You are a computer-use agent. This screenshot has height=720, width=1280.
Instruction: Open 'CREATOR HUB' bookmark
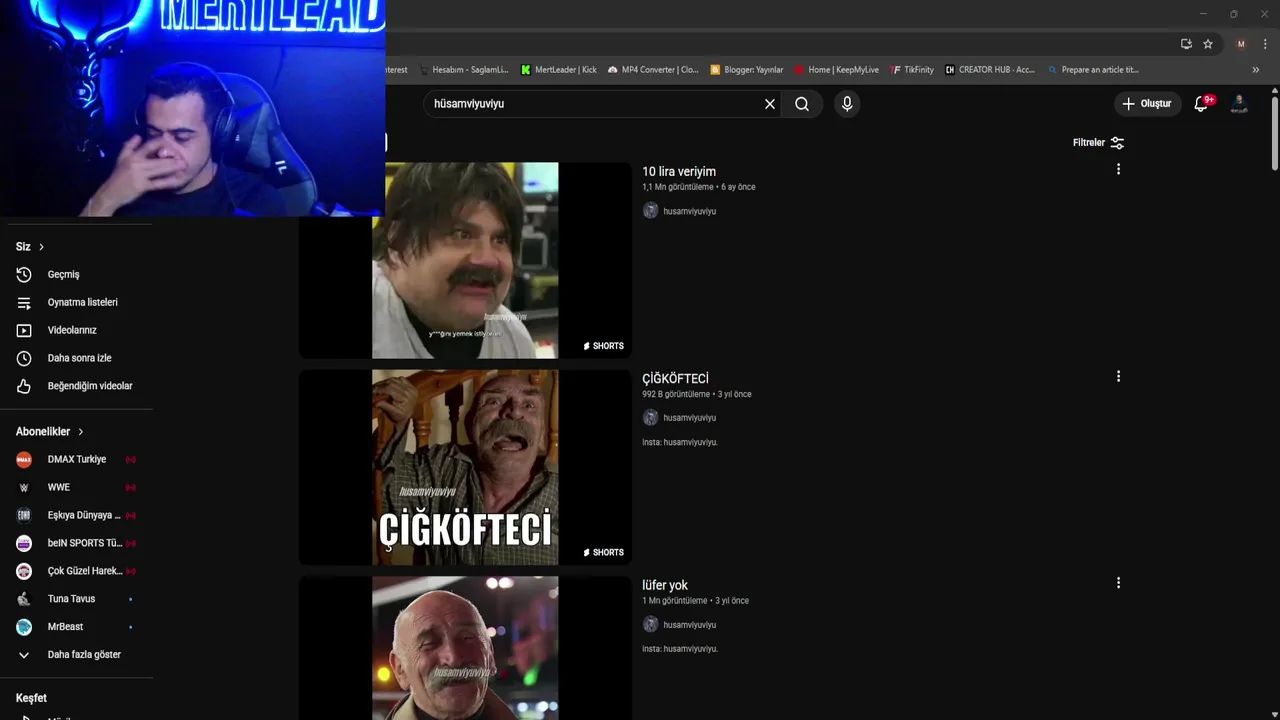[990, 70]
